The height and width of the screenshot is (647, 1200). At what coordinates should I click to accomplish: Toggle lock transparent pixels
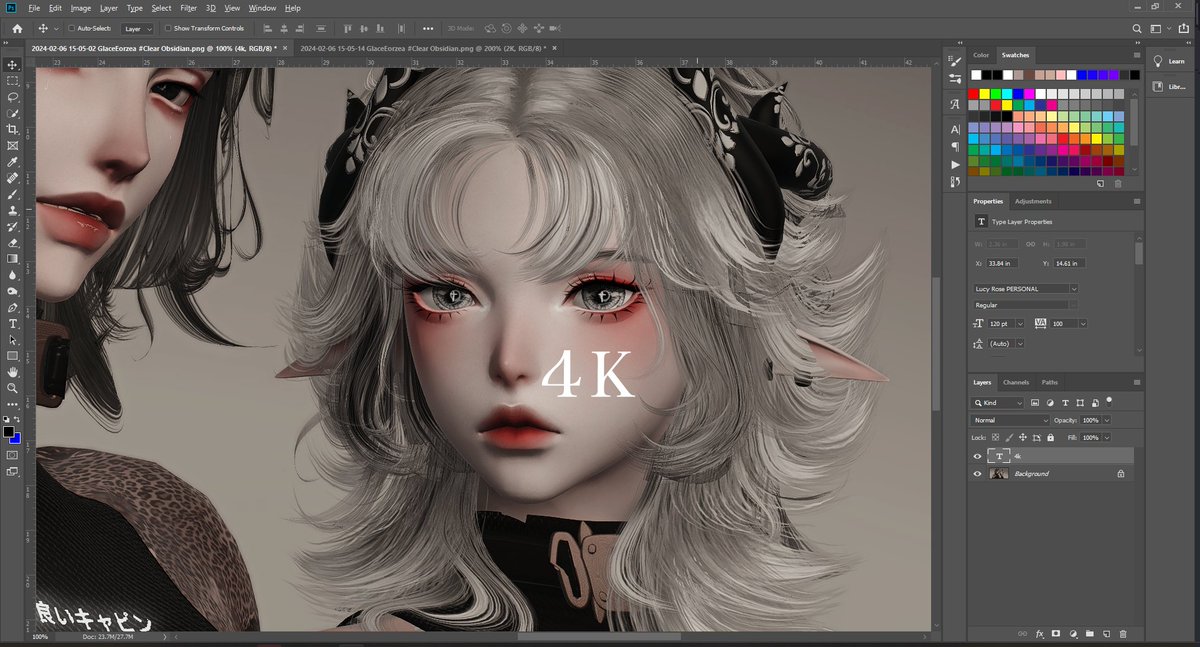click(x=997, y=438)
